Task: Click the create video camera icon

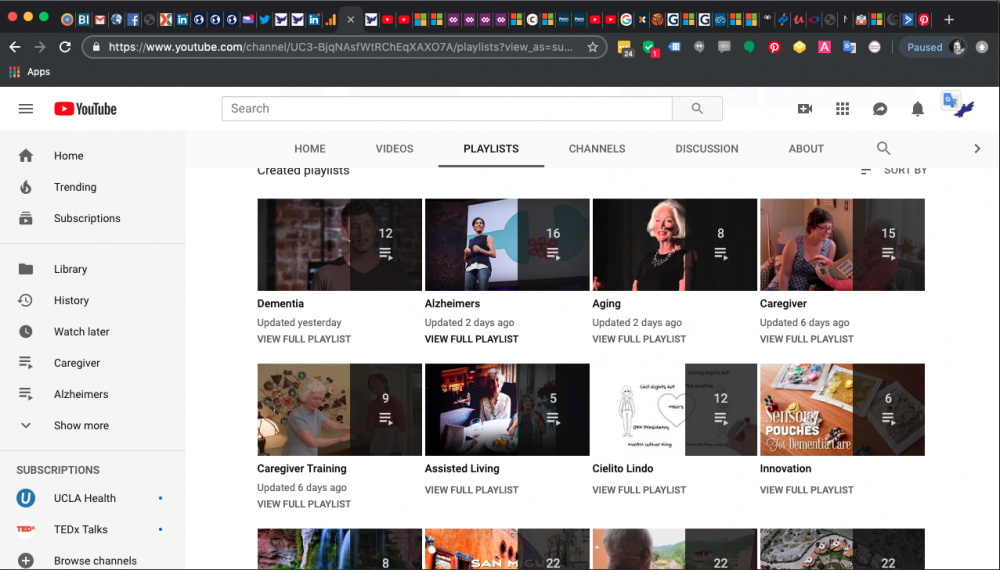Action: coord(805,109)
